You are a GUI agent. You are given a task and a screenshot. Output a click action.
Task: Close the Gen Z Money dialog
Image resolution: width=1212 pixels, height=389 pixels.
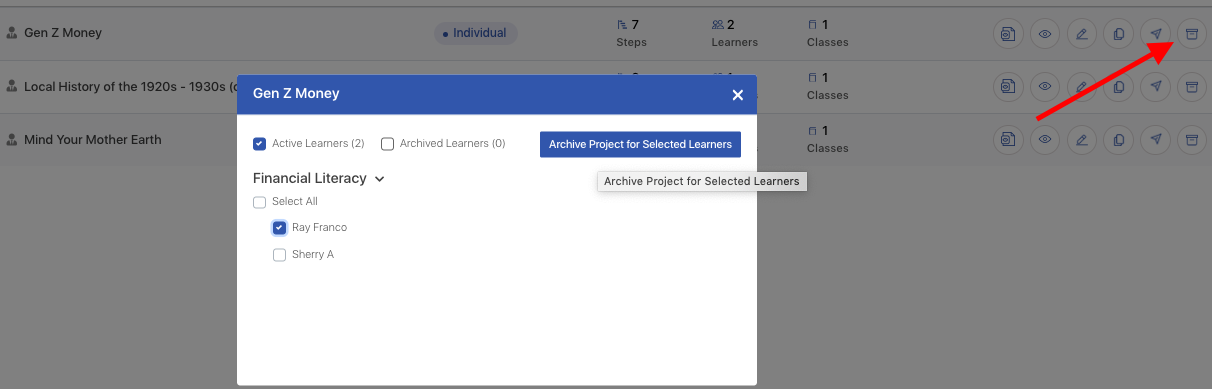coord(738,95)
